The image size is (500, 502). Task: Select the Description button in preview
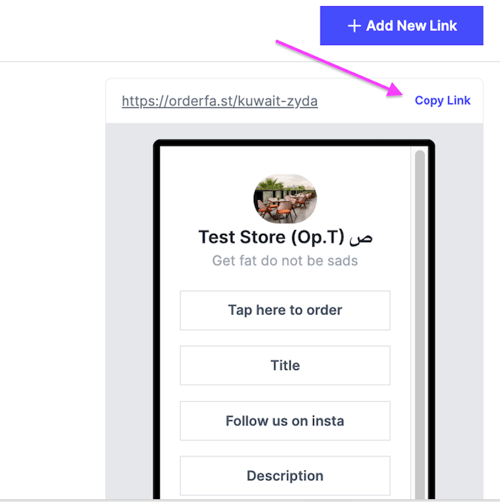point(285,476)
